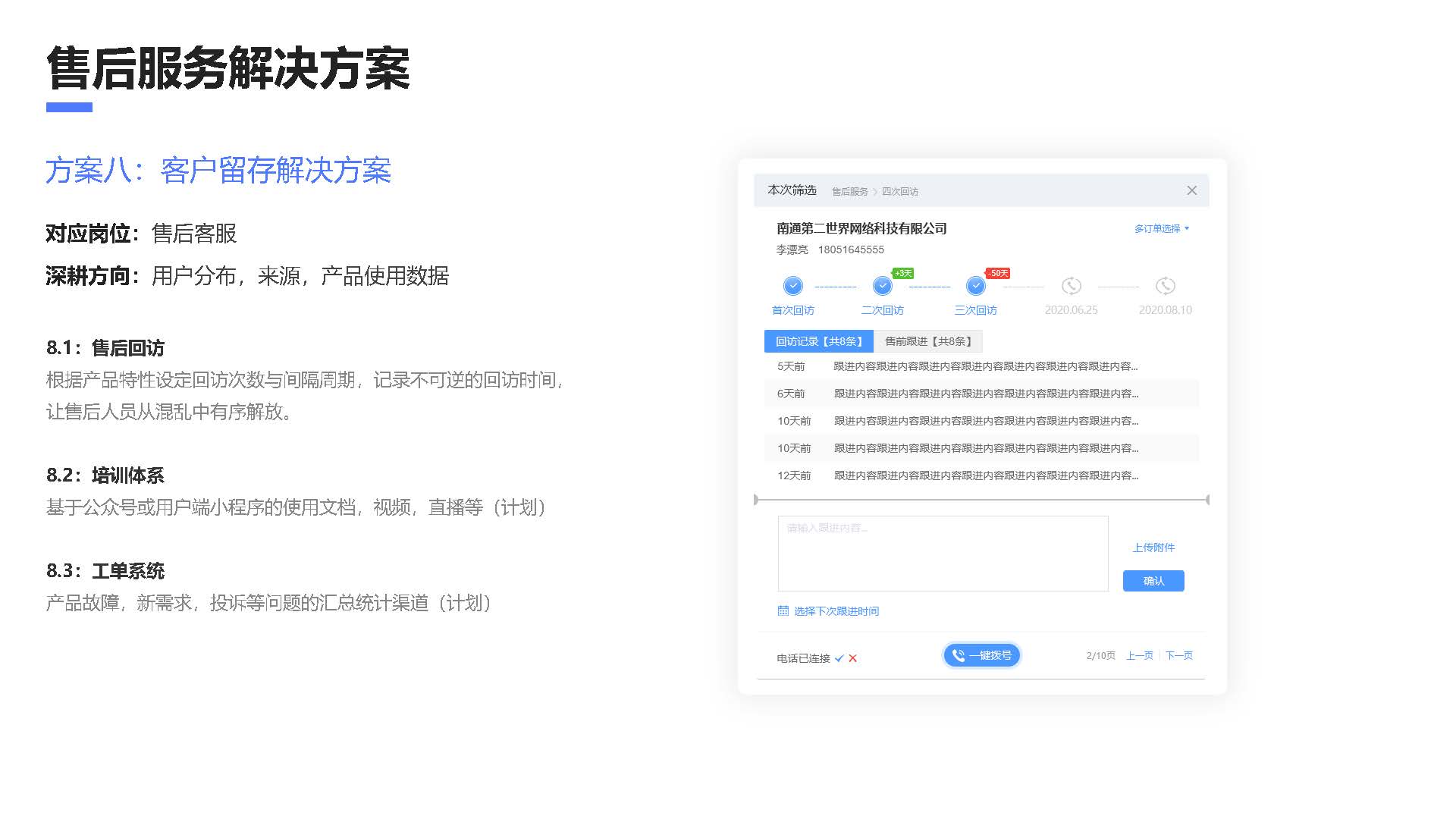Click the 三次回访 step label

pyautogui.click(x=975, y=310)
